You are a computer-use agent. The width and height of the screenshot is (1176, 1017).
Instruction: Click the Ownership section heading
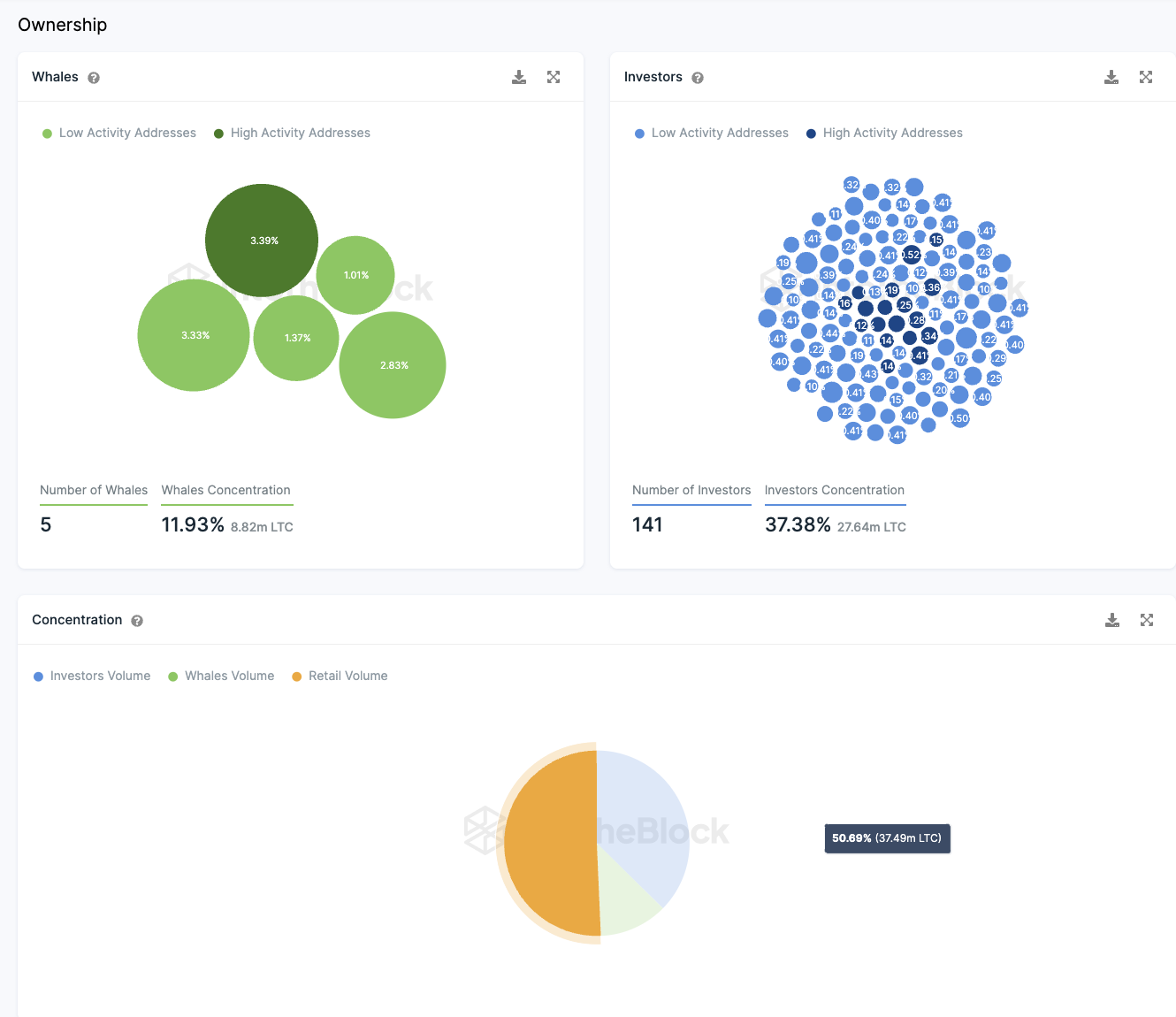[x=63, y=25]
